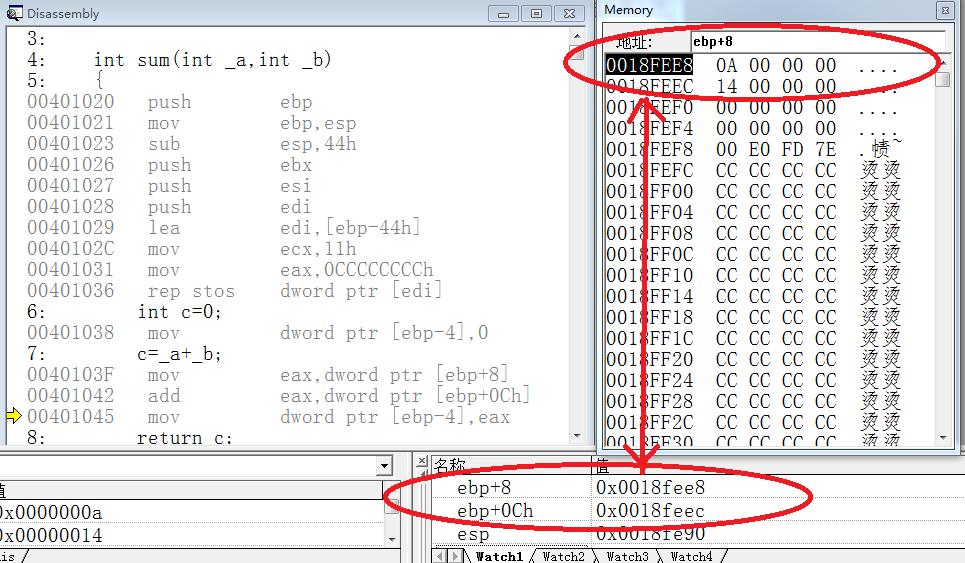Select the ebp+0Ch watch entry
Screen dimensions: 965x563
point(495,511)
